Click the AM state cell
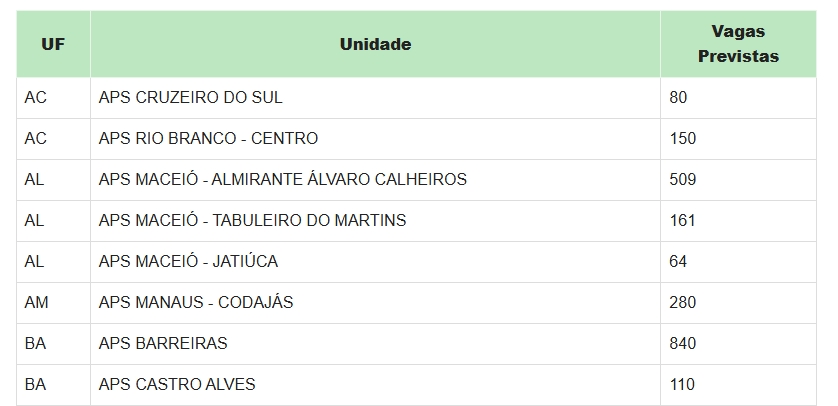The image size is (838, 406). click(x=36, y=302)
